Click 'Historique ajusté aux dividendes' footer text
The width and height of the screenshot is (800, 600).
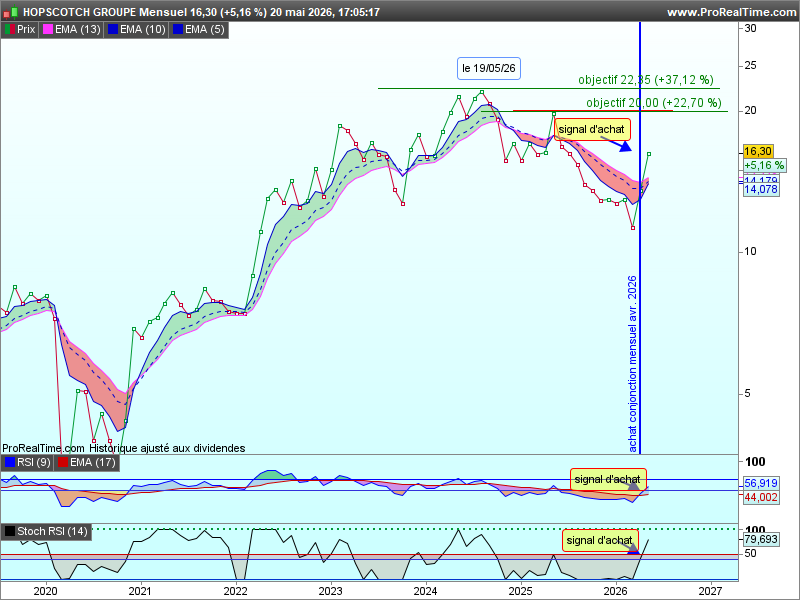[167, 448]
